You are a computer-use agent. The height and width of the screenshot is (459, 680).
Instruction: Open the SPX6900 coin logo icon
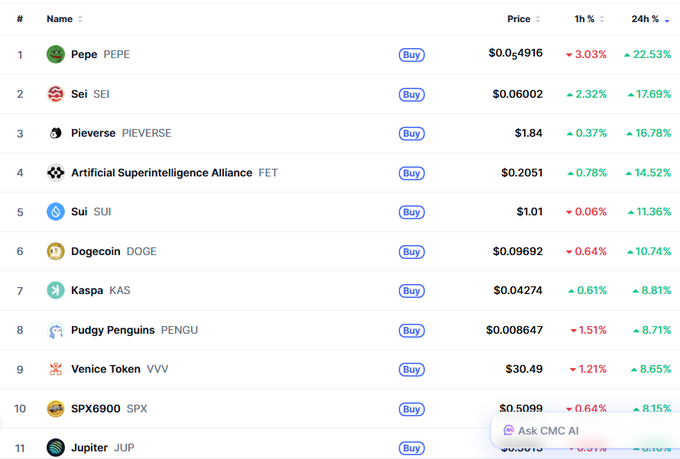[56, 409]
